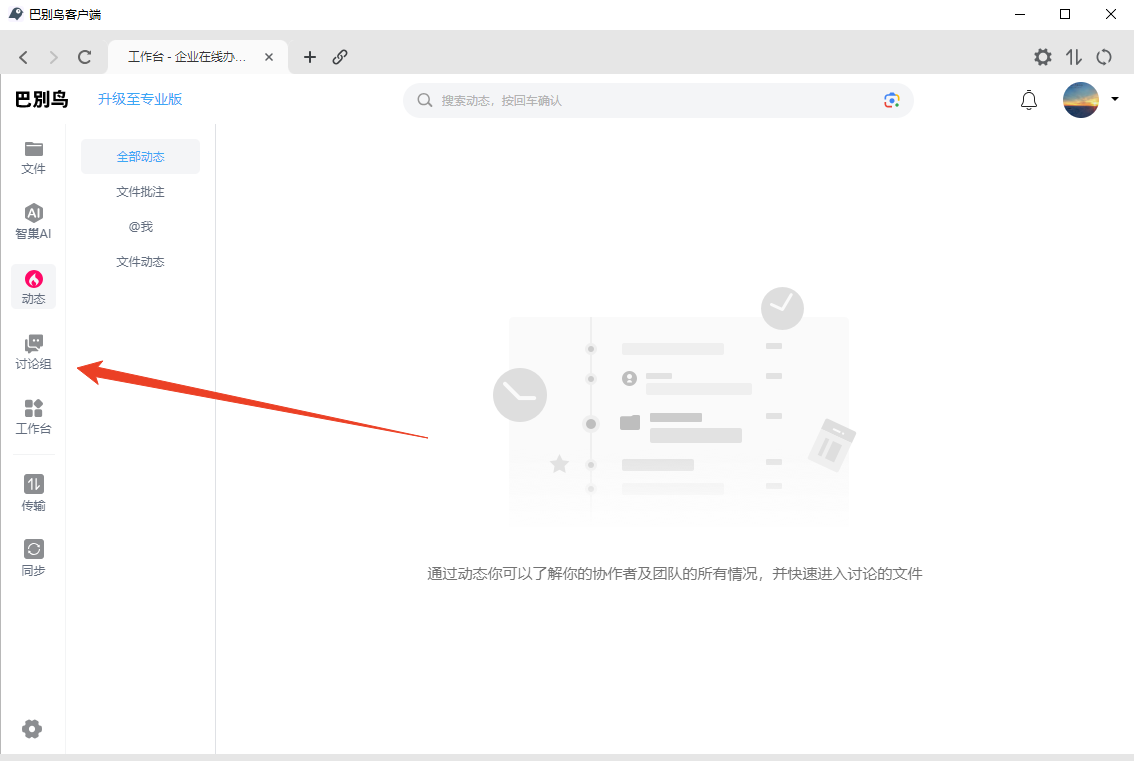
Task: Open the 讨论组 (Discussion group) sidebar item
Action: tap(33, 352)
